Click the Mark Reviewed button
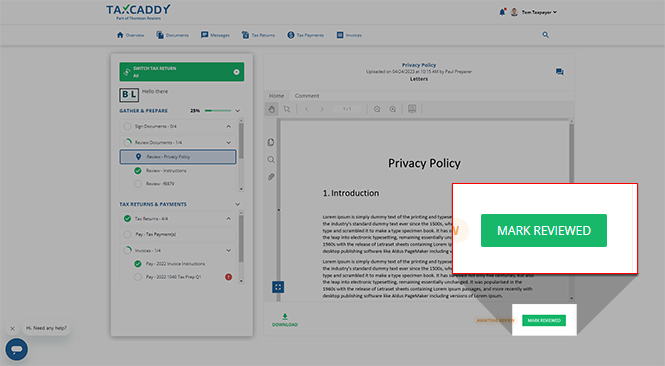 [x=544, y=320]
